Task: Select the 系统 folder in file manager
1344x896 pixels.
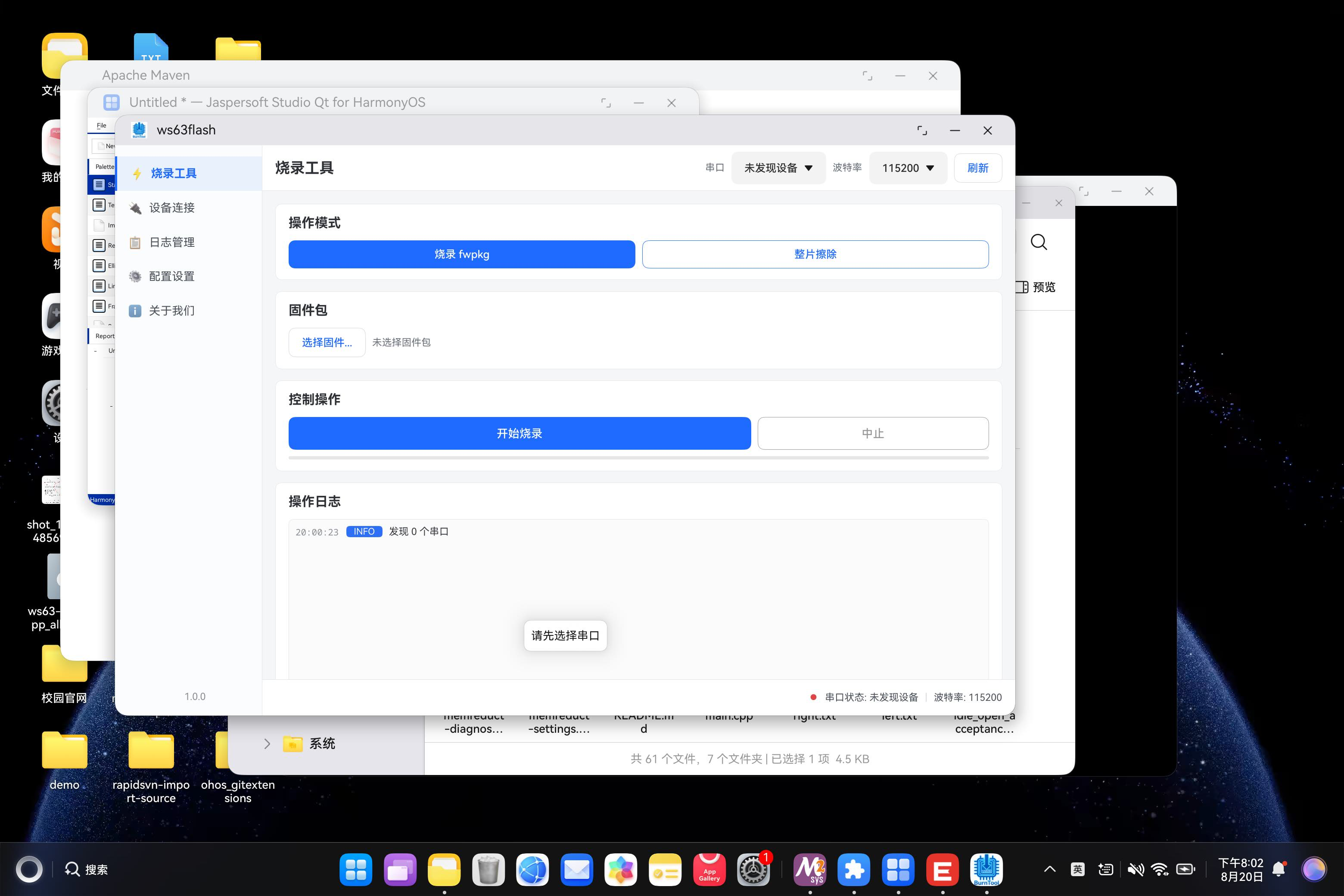Action: click(308, 744)
